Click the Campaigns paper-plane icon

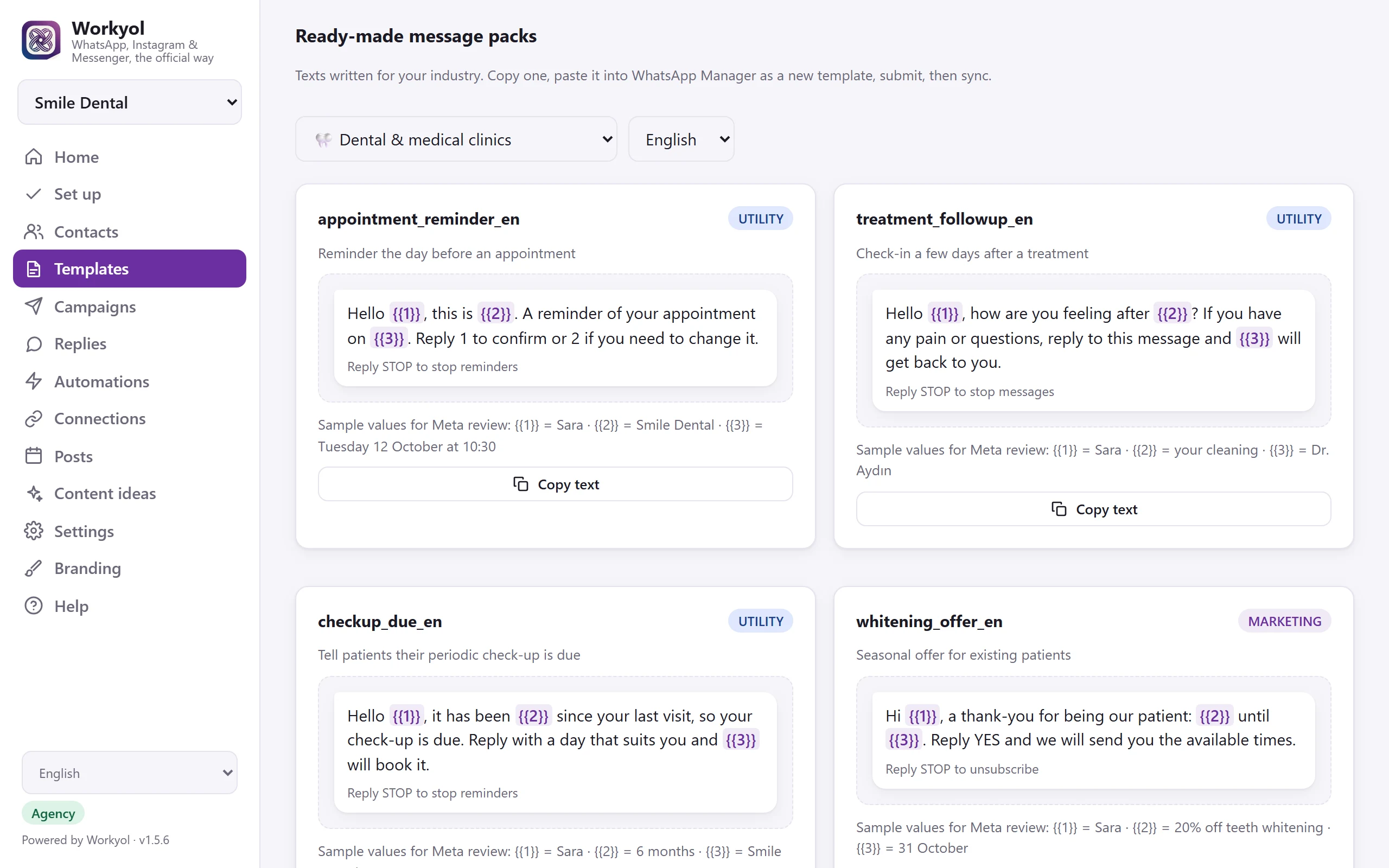tap(34, 307)
